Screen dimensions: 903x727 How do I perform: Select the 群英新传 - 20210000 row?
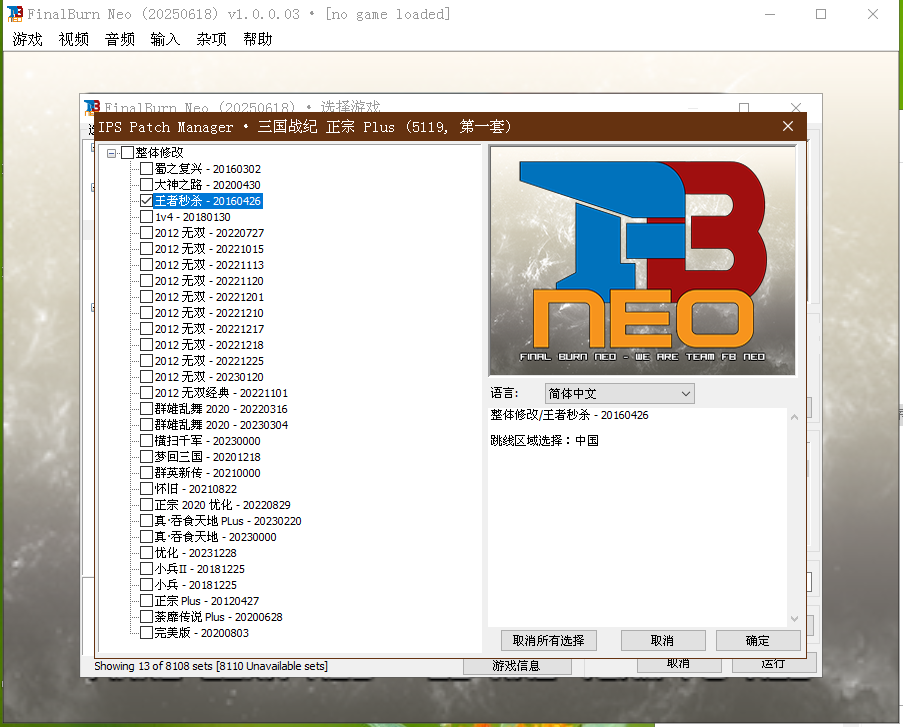[x=207, y=473]
